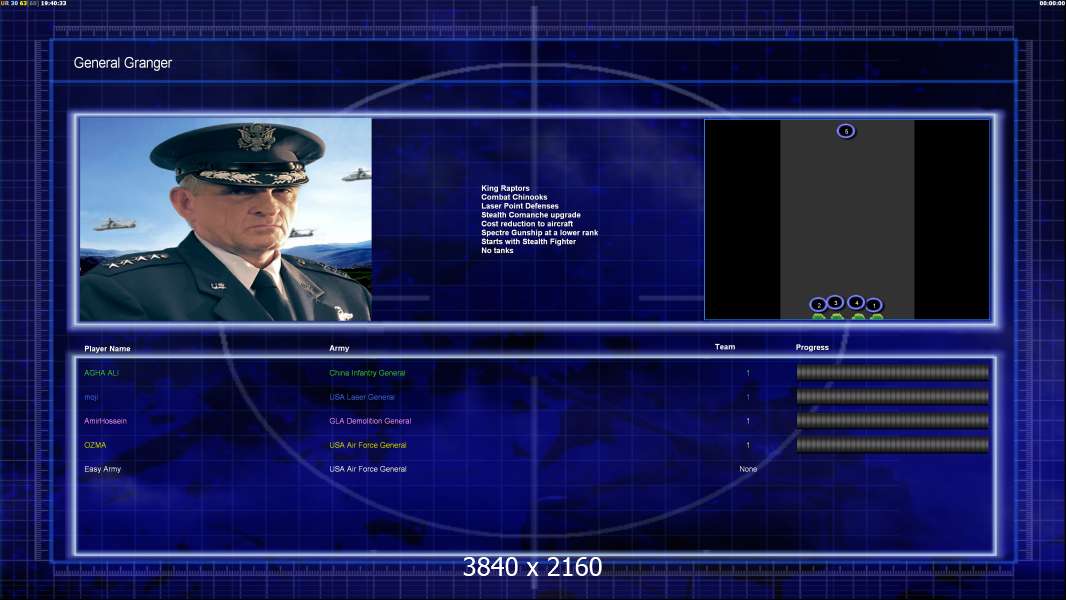Click the 'Combat Chinooks' feature line

click(514, 197)
